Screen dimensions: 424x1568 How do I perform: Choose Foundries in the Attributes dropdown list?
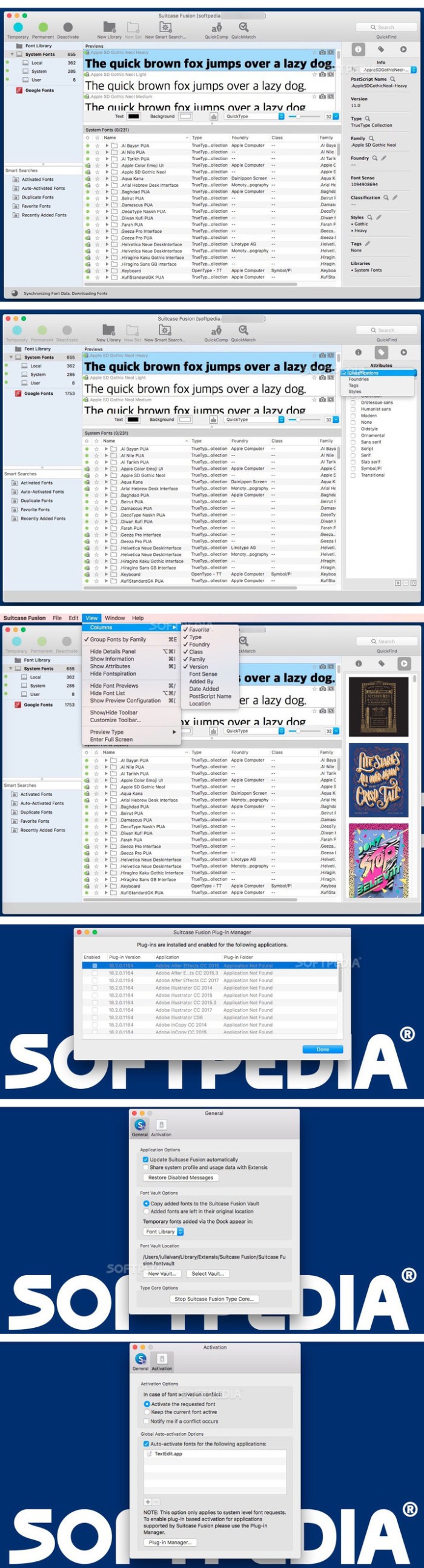(x=359, y=379)
